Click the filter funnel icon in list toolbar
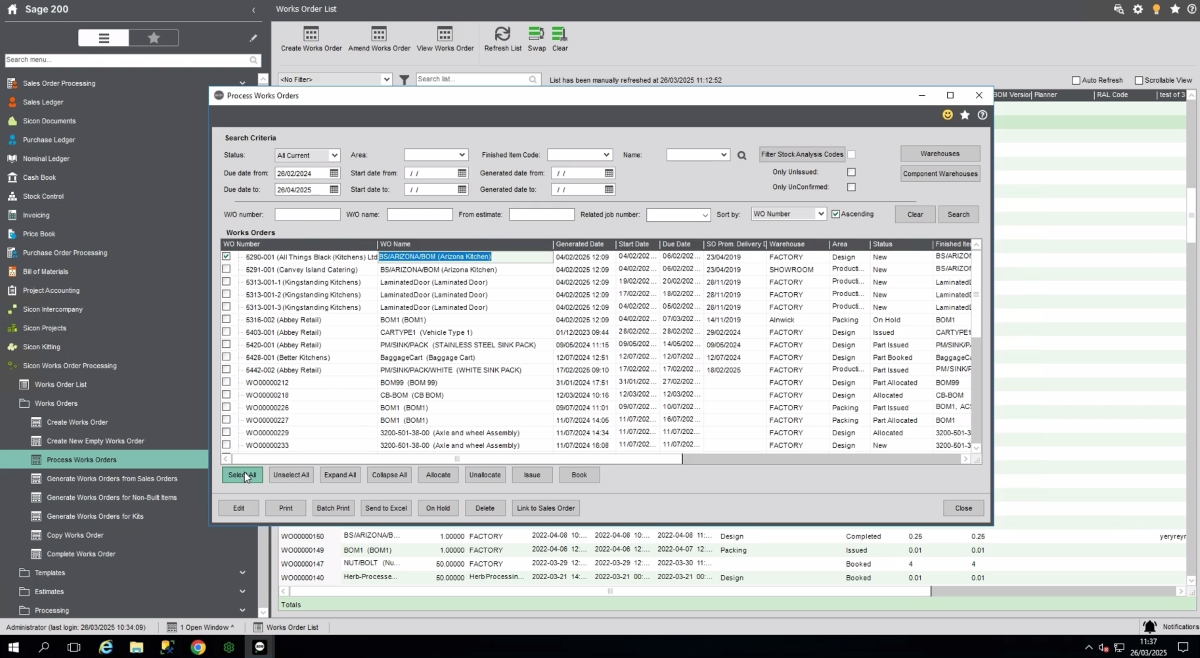 pyautogui.click(x=404, y=79)
